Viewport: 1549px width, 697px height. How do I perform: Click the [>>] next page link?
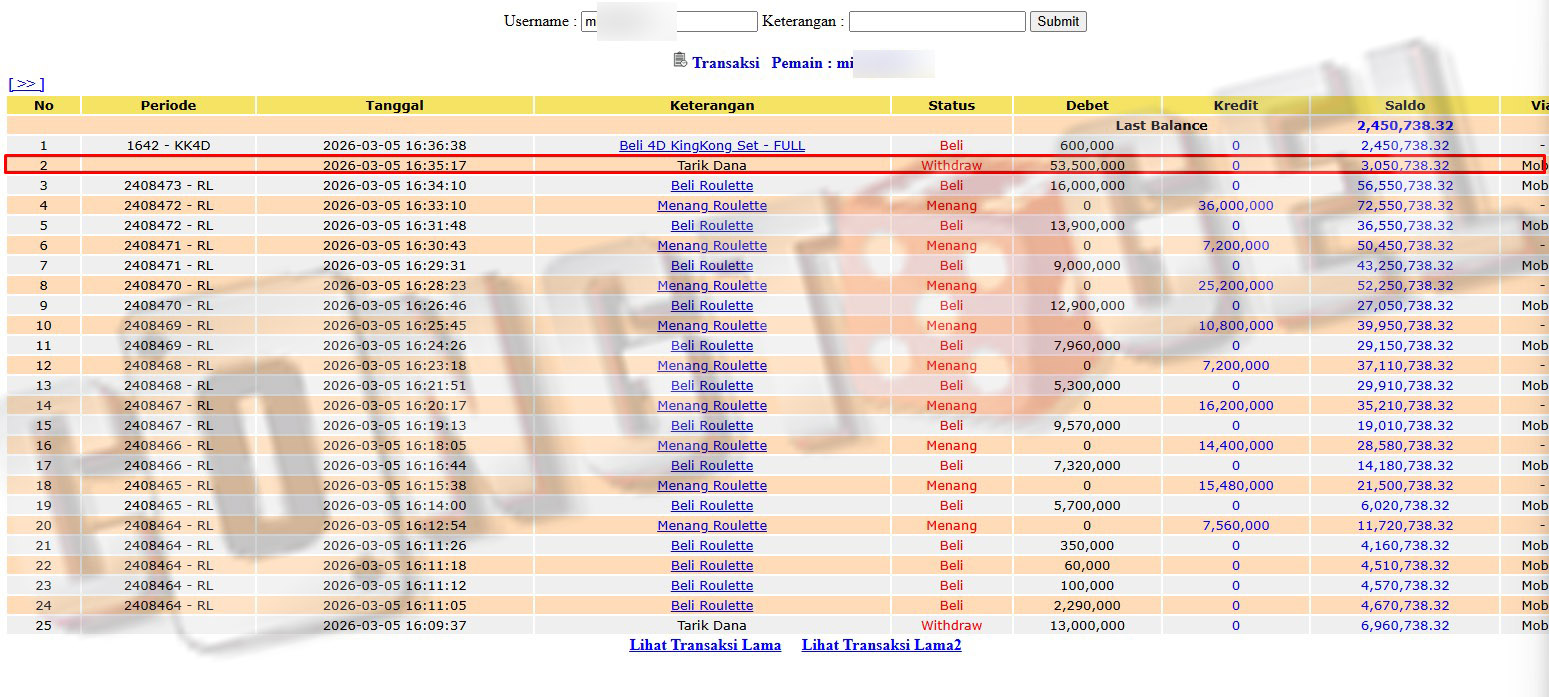coord(26,84)
